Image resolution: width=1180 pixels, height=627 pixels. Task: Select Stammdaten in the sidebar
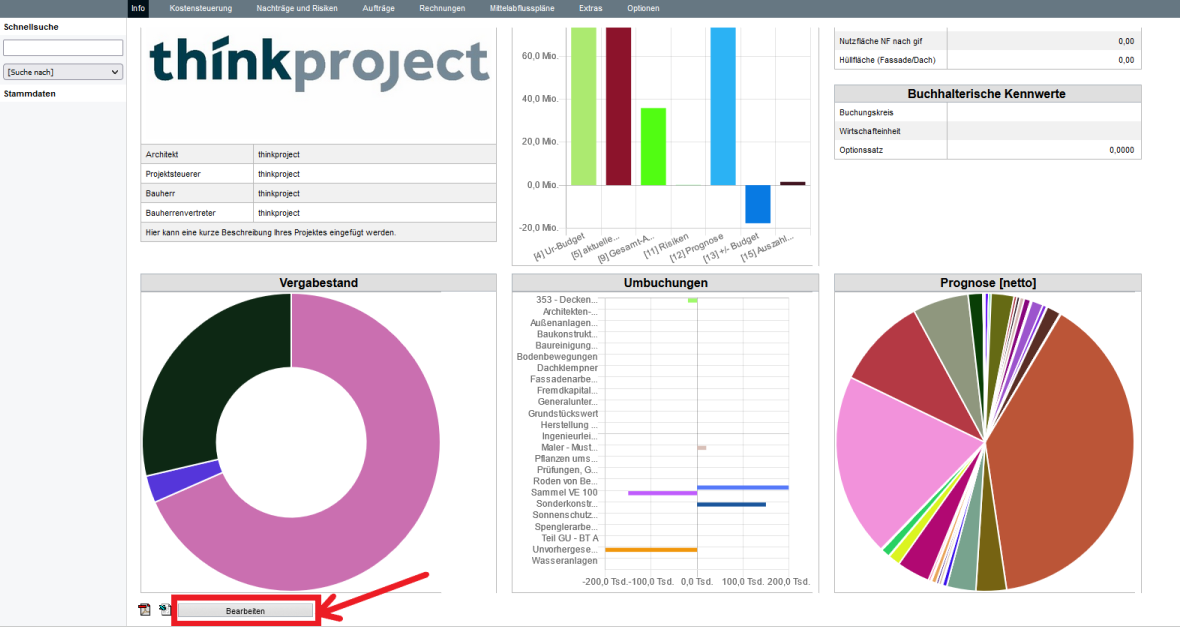tap(30, 94)
